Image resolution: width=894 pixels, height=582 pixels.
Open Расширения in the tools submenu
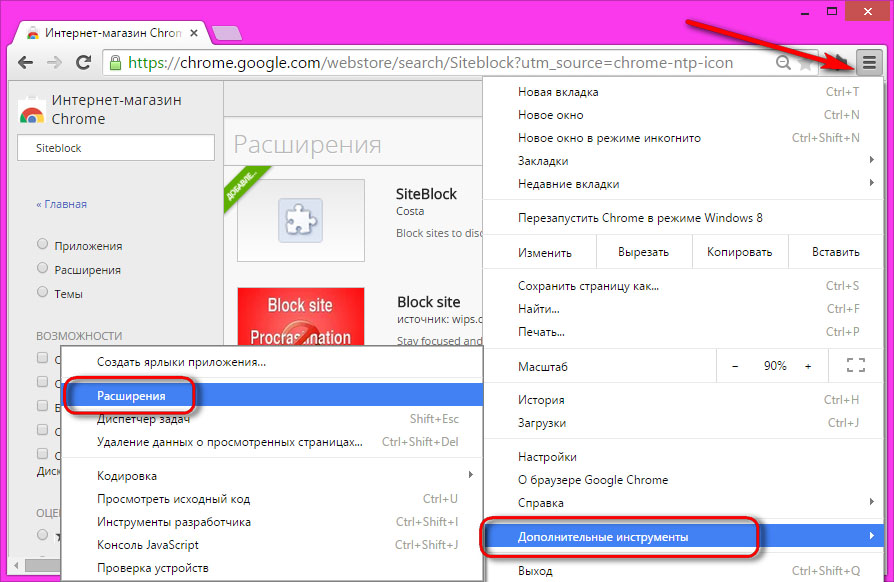tap(271, 396)
